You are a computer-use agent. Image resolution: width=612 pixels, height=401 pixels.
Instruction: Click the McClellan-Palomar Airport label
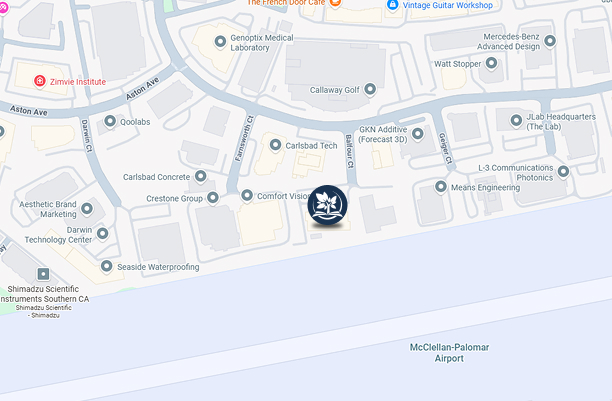tap(449, 353)
